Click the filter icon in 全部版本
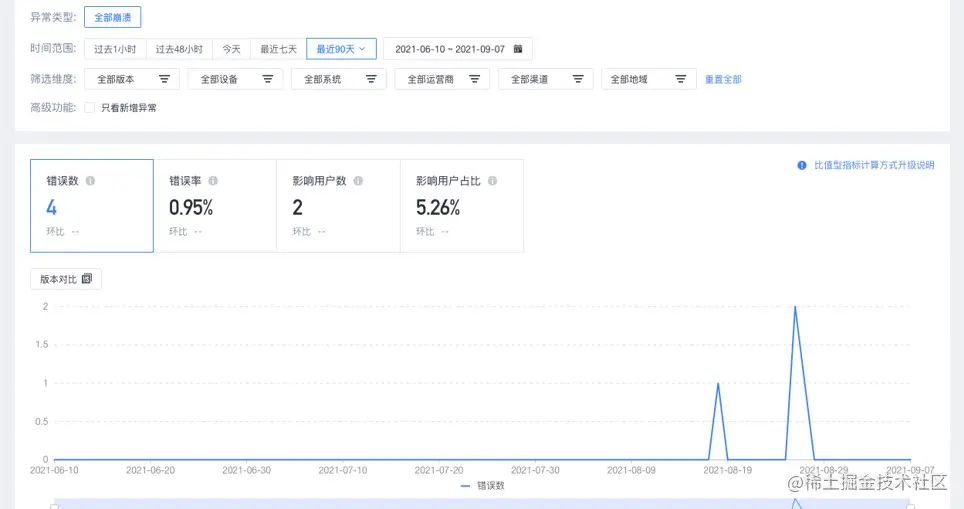 point(164,79)
